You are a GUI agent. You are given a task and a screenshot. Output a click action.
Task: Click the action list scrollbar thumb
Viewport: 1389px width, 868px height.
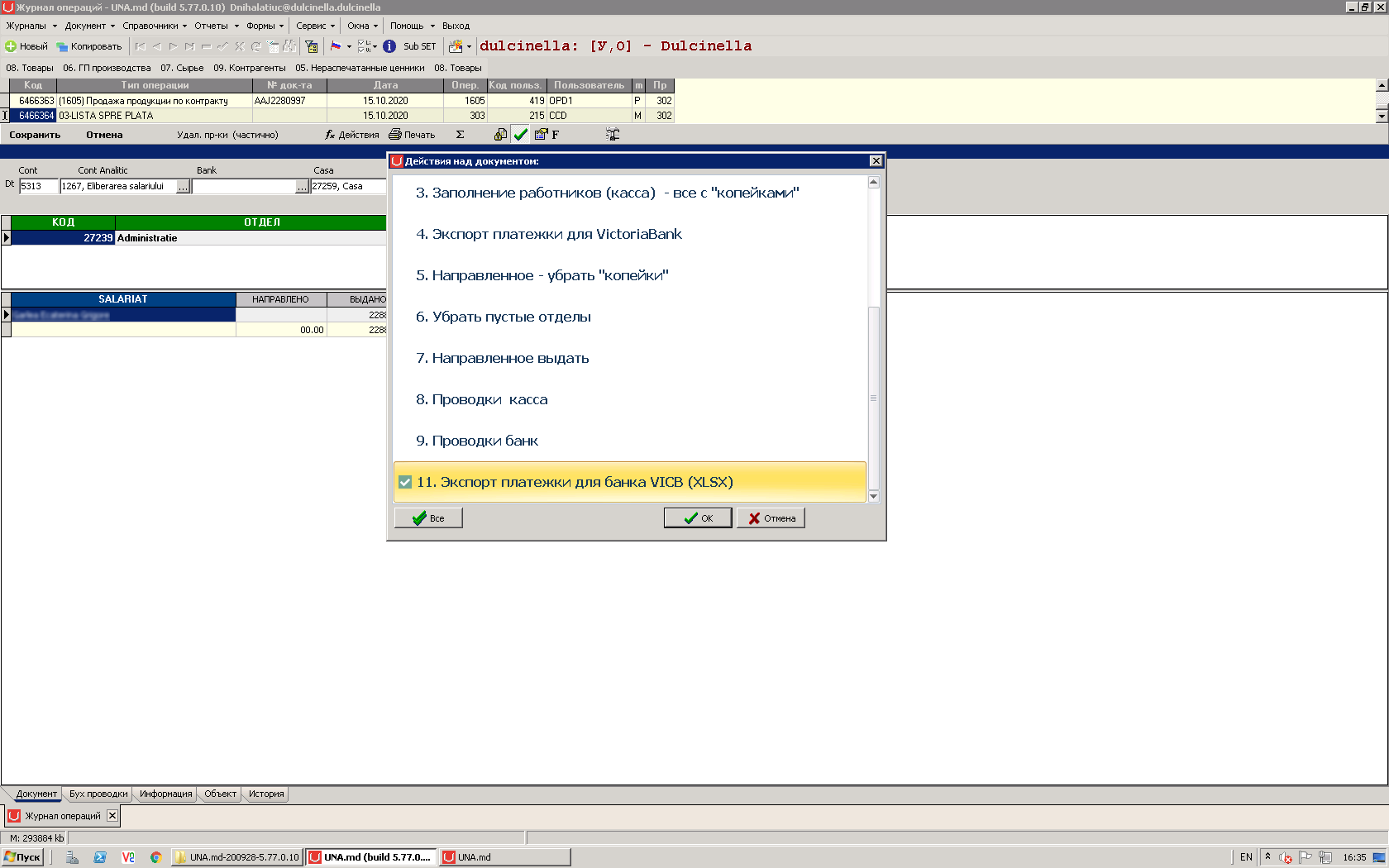coord(874,398)
